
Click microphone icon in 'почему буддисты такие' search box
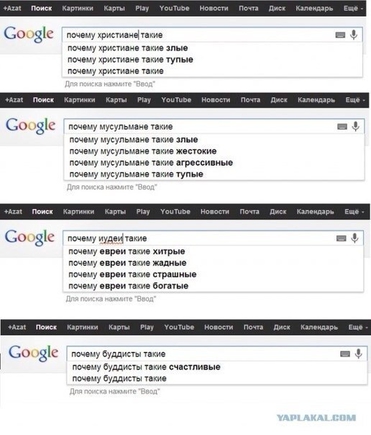pyautogui.click(x=358, y=354)
